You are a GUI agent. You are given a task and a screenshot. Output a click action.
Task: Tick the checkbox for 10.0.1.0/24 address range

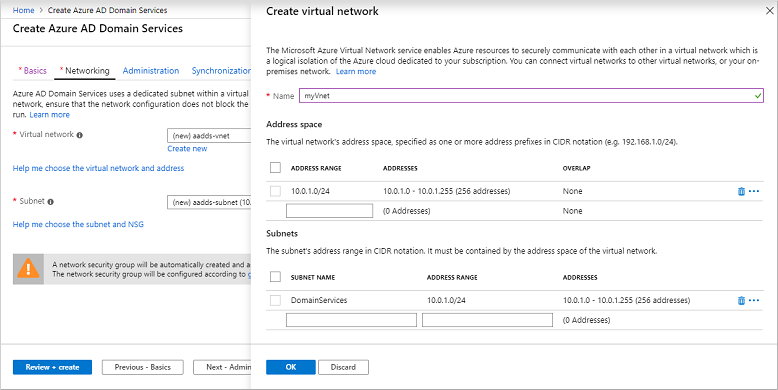[x=275, y=191]
